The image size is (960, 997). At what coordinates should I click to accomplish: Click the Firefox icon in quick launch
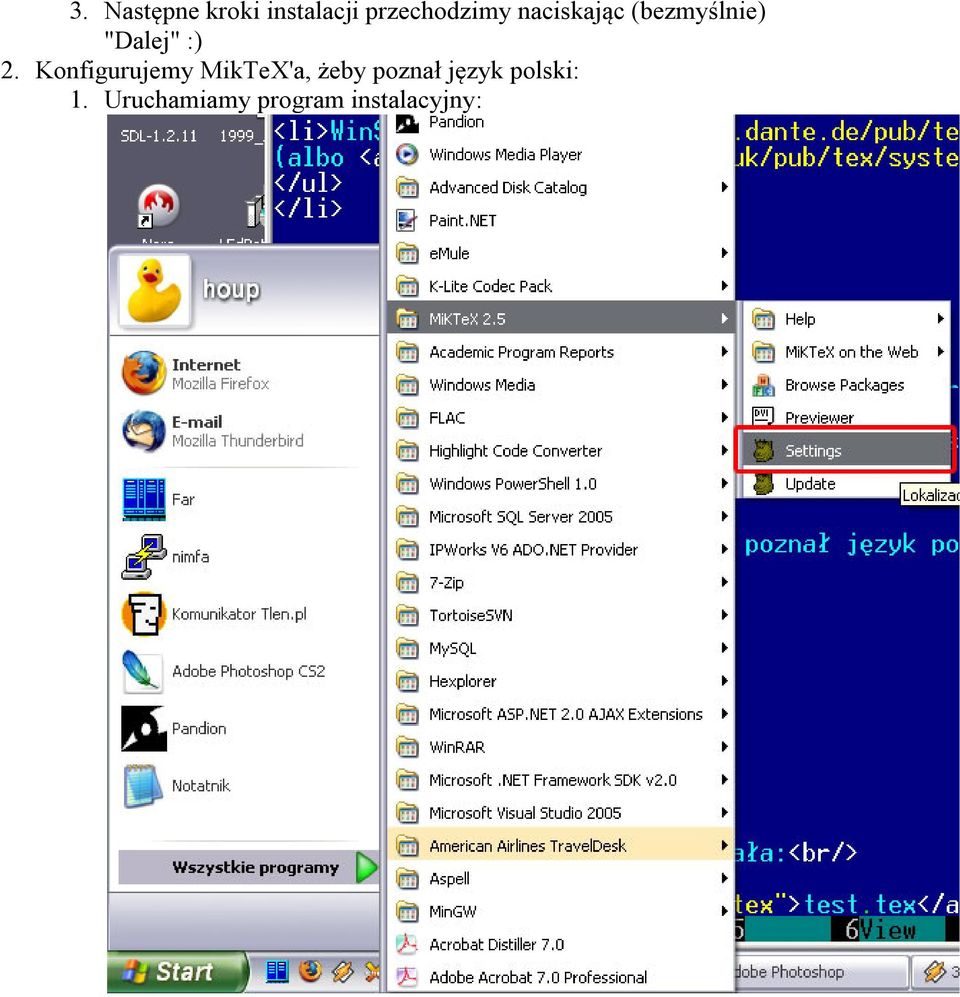point(310,972)
